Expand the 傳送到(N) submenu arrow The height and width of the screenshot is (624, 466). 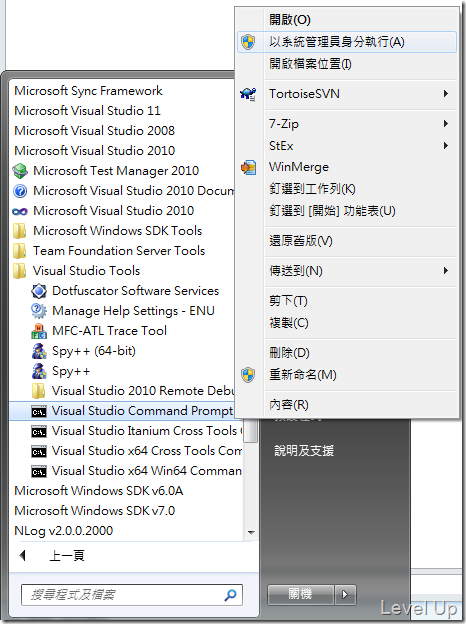(x=446, y=271)
